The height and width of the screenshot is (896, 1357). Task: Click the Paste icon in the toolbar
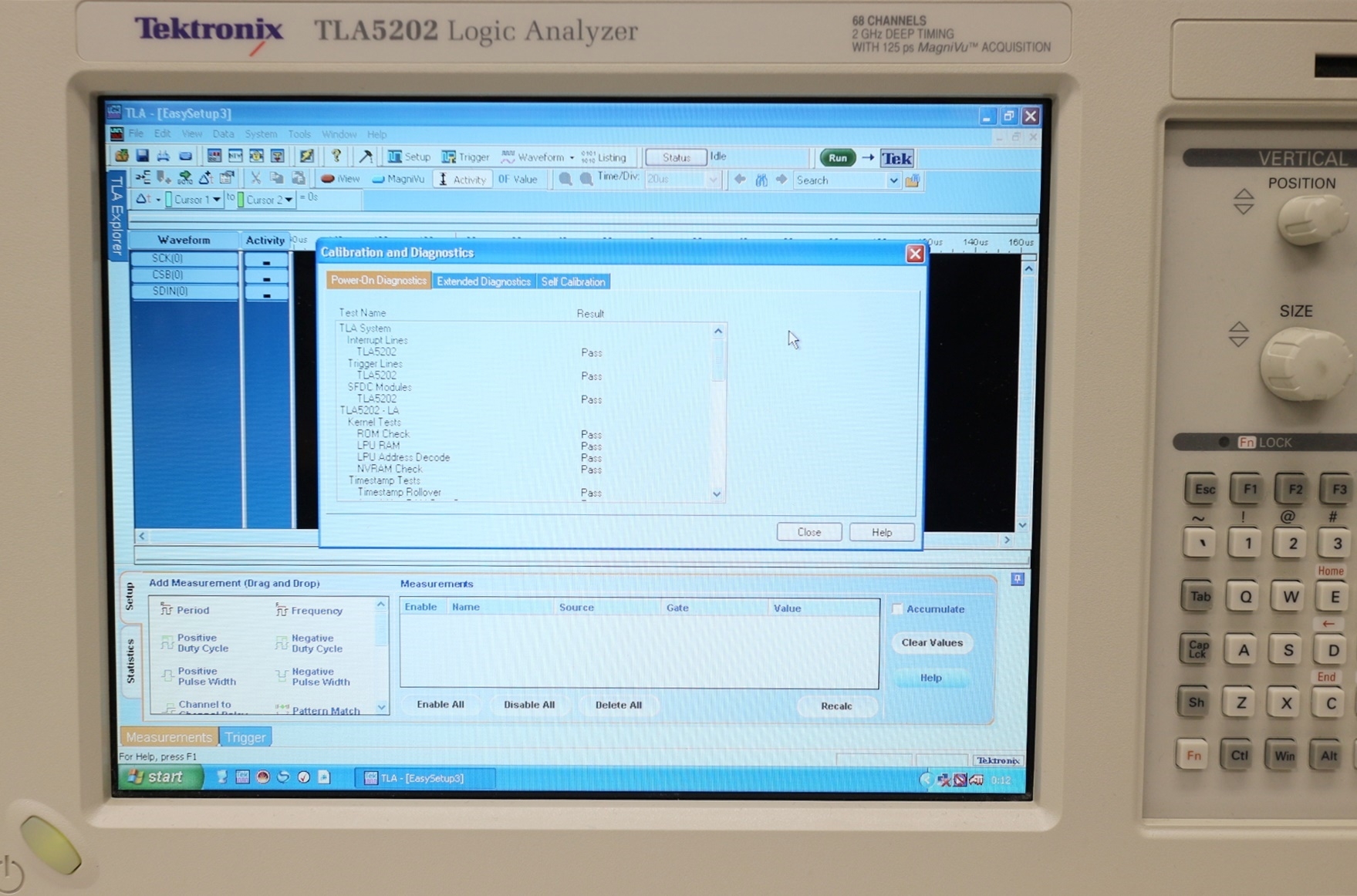[x=298, y=178]
